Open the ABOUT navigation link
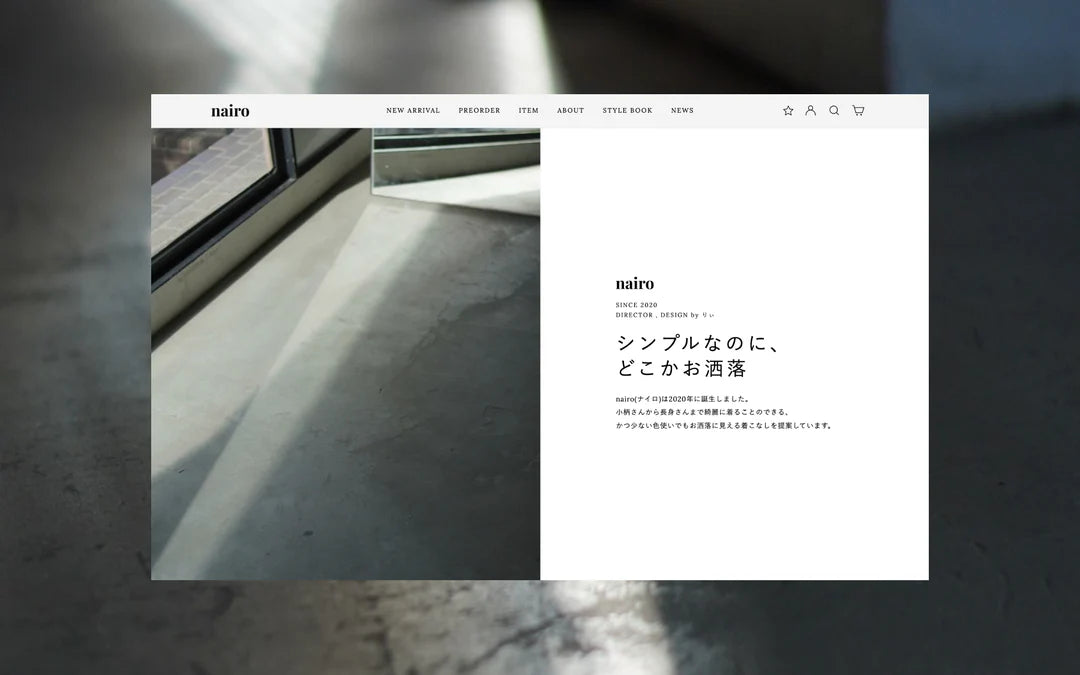Screen dimensions: 1080x675 point(570,111)
